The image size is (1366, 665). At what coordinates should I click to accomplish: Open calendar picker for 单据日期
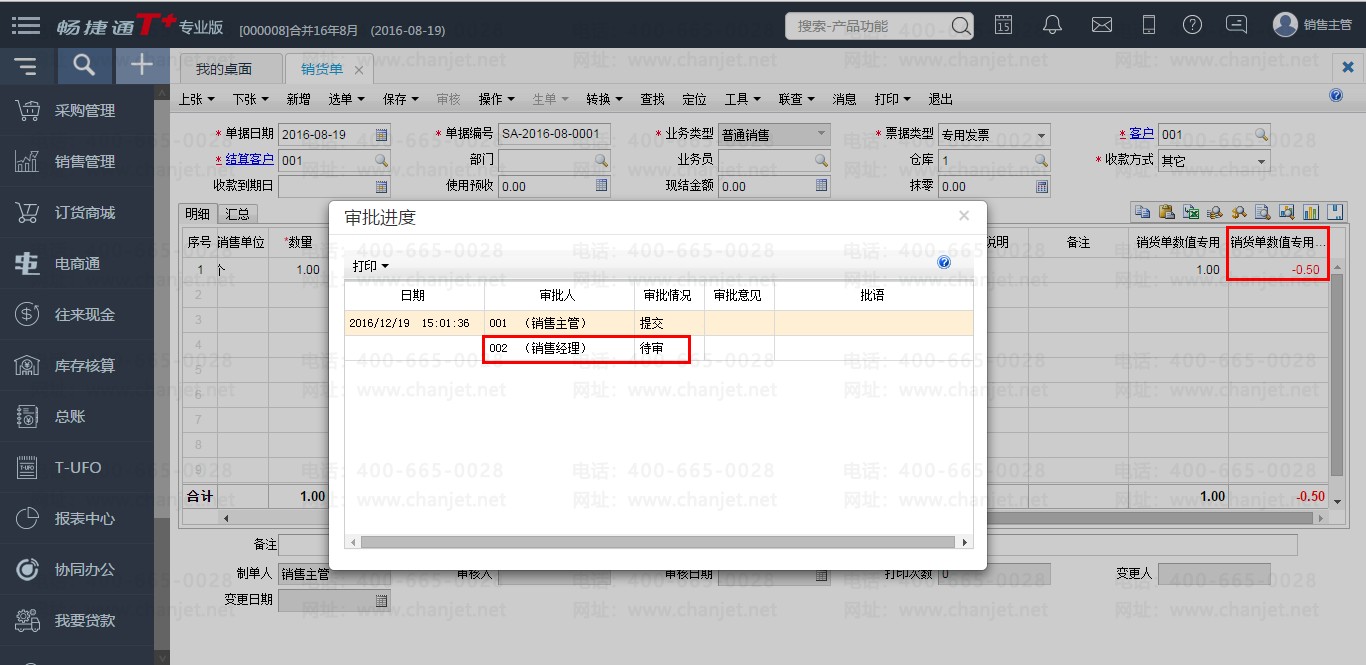tap(381, 134)
